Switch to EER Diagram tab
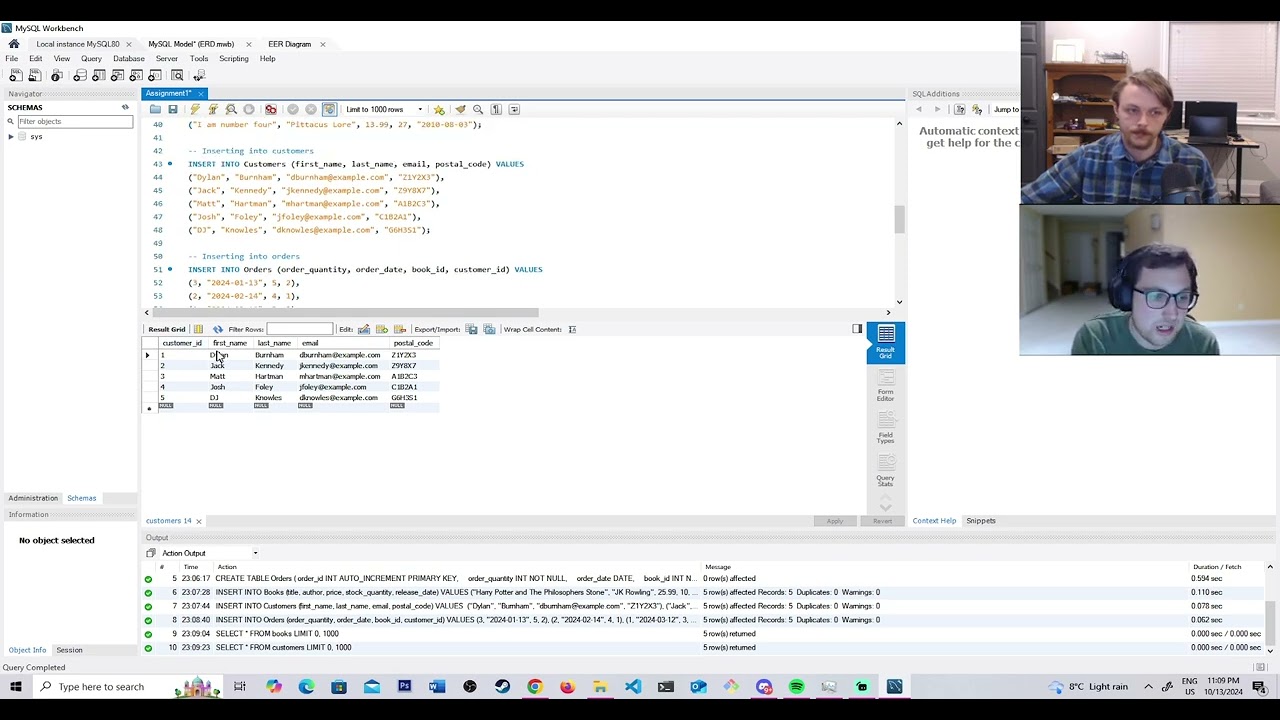The image size is (1280, 720). click(x=289, y=44)
